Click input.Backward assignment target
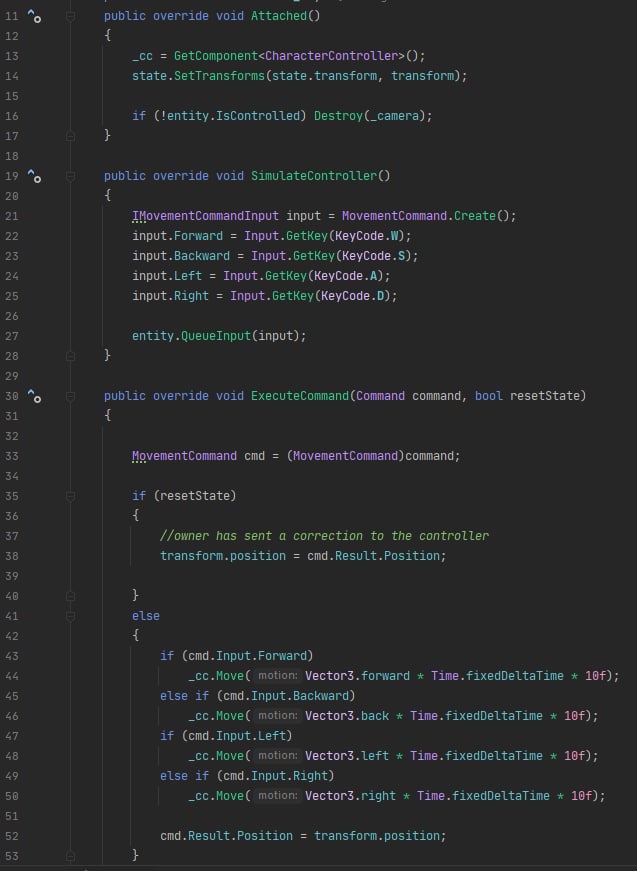This screenshot has width=637, height=871. tap(181, 256)
